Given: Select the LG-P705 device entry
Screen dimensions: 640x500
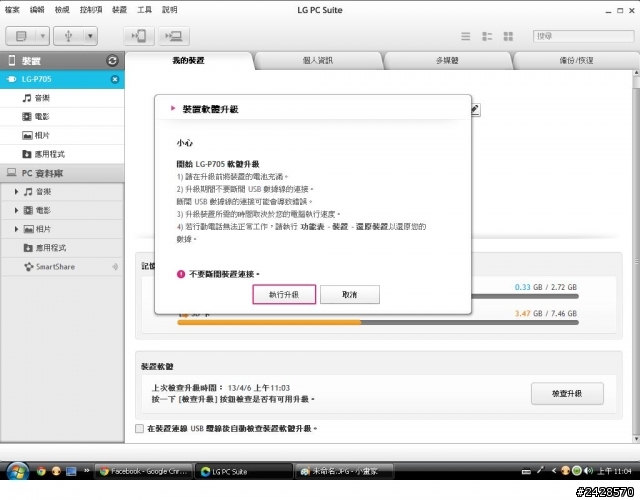Looking at the screenshot, I should pos(62,79).
